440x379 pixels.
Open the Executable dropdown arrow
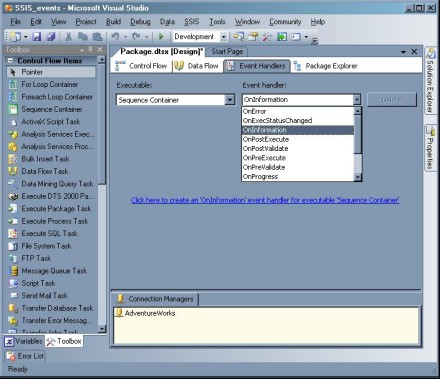(x=230, y=100)
